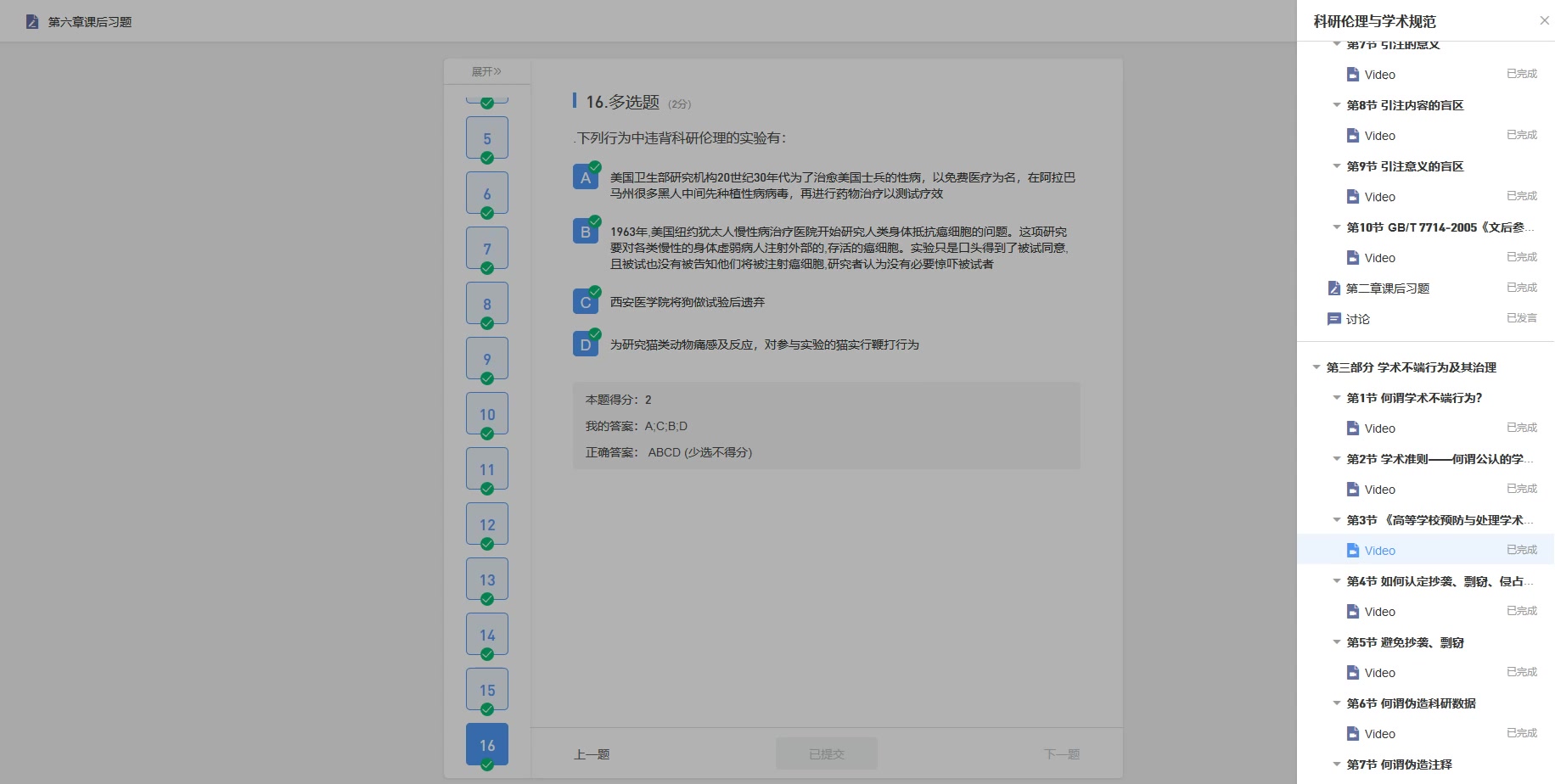Collapse 第1节 何谓学术不端行为? section
1555x784 pixels.
[x=1337, y=398]
